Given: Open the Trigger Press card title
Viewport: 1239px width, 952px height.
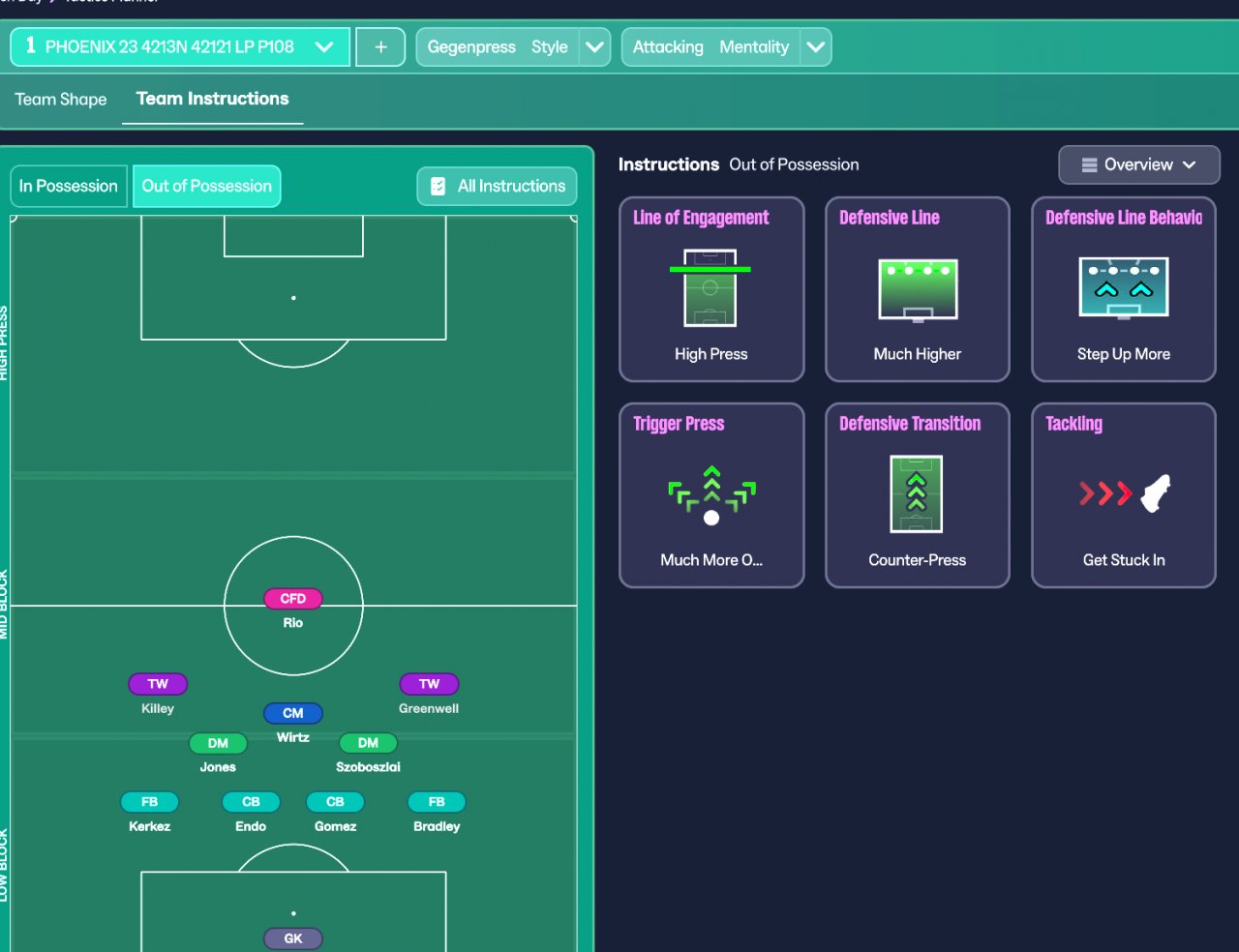Looking at the screenshot, I should coord(679,424).
